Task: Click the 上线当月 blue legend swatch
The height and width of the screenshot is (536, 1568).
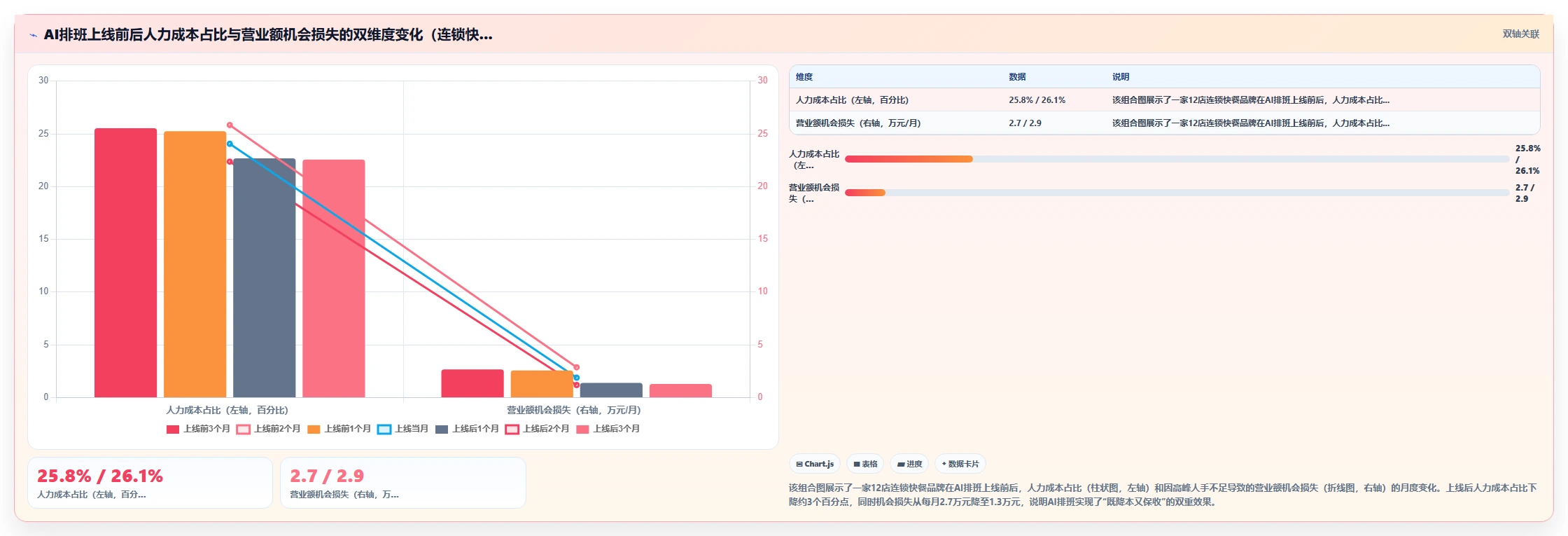Action: click(384, 430)
